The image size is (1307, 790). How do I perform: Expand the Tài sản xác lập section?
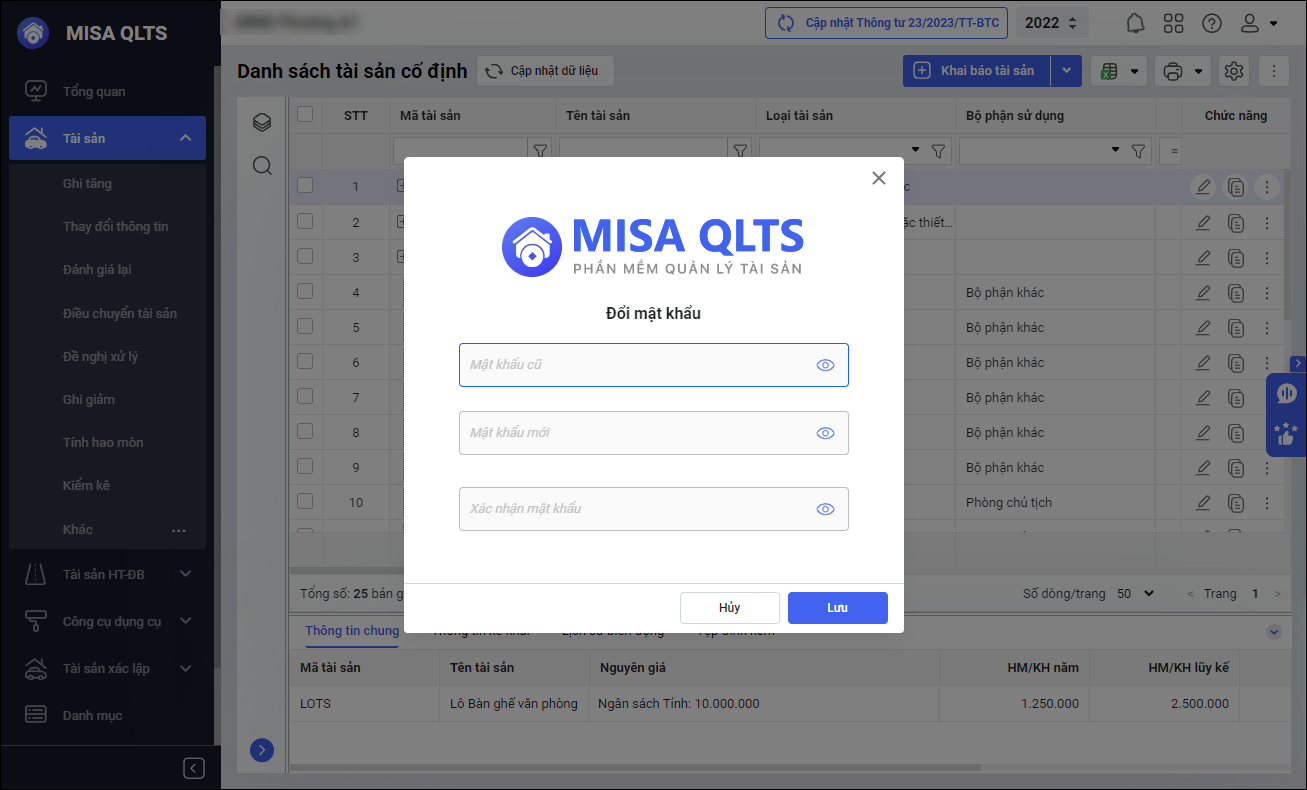186,668
